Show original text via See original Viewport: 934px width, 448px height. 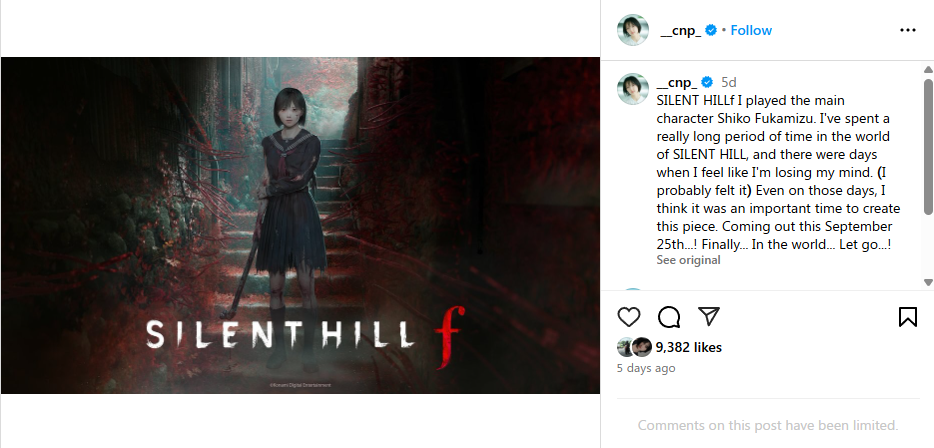(x=688, y=260)
